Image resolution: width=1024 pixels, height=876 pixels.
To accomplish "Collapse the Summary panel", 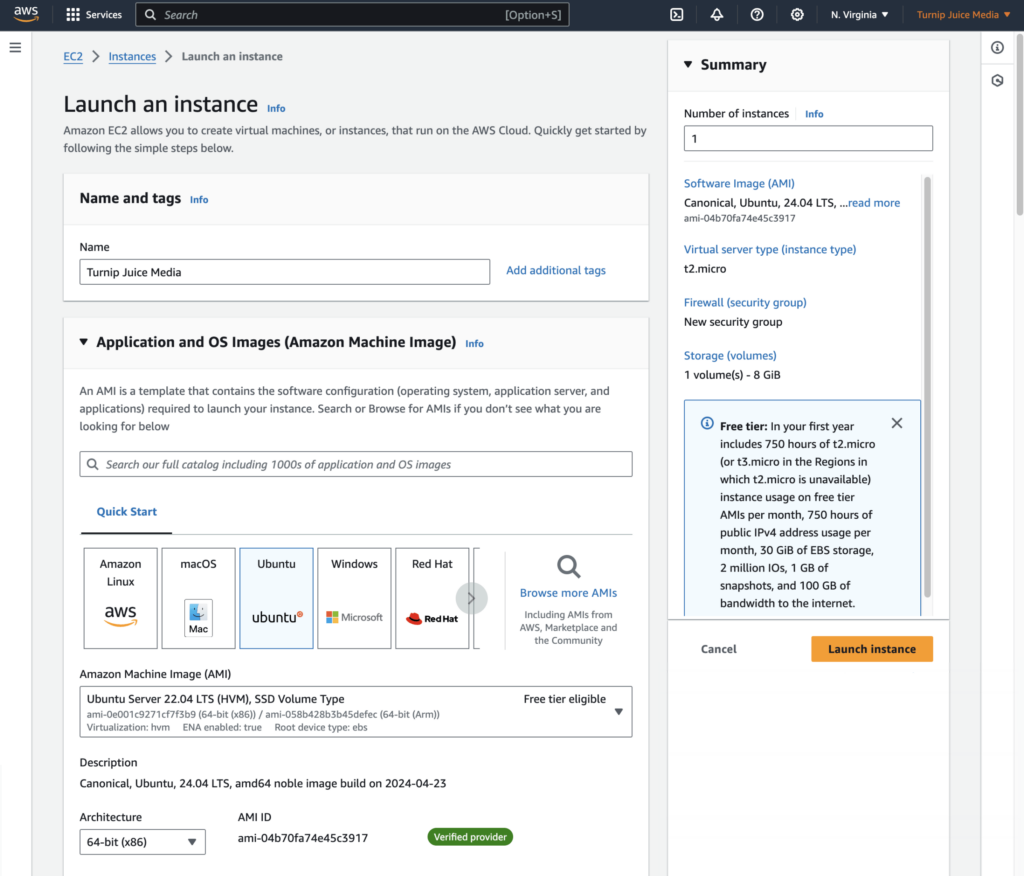I will point(688,64).
